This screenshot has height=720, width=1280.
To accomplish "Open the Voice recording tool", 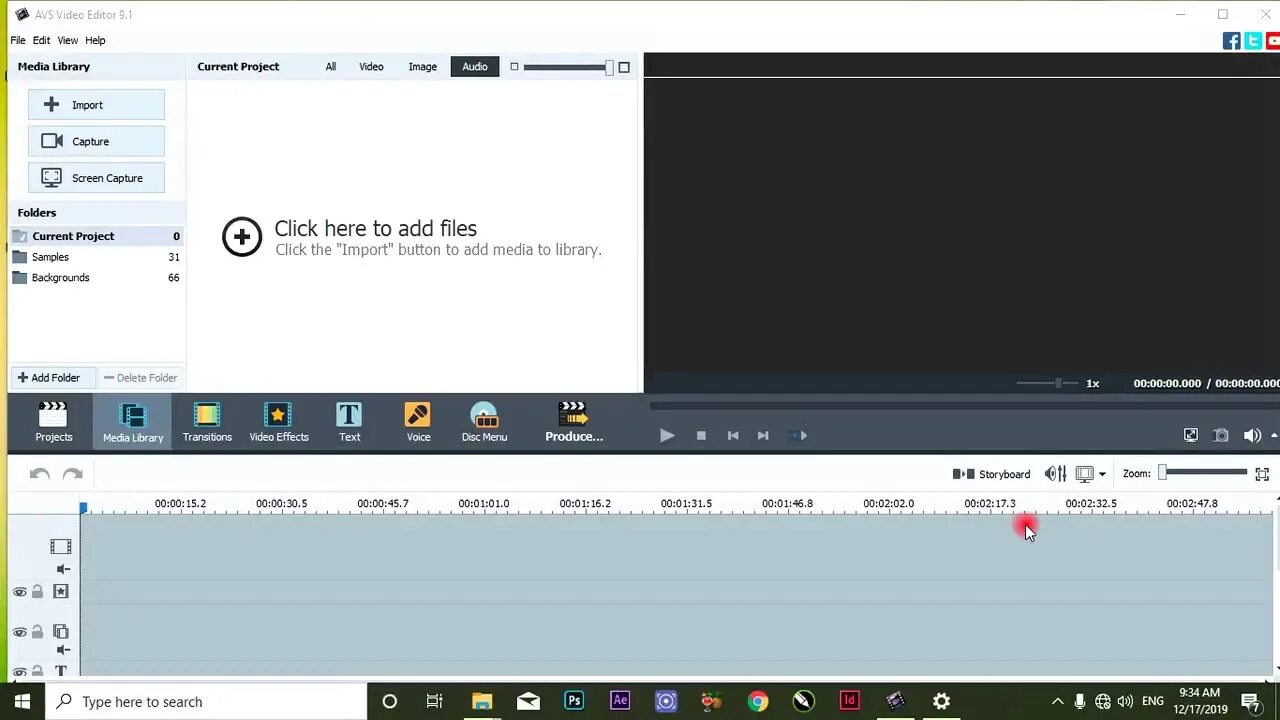I will tap(418, 422).
